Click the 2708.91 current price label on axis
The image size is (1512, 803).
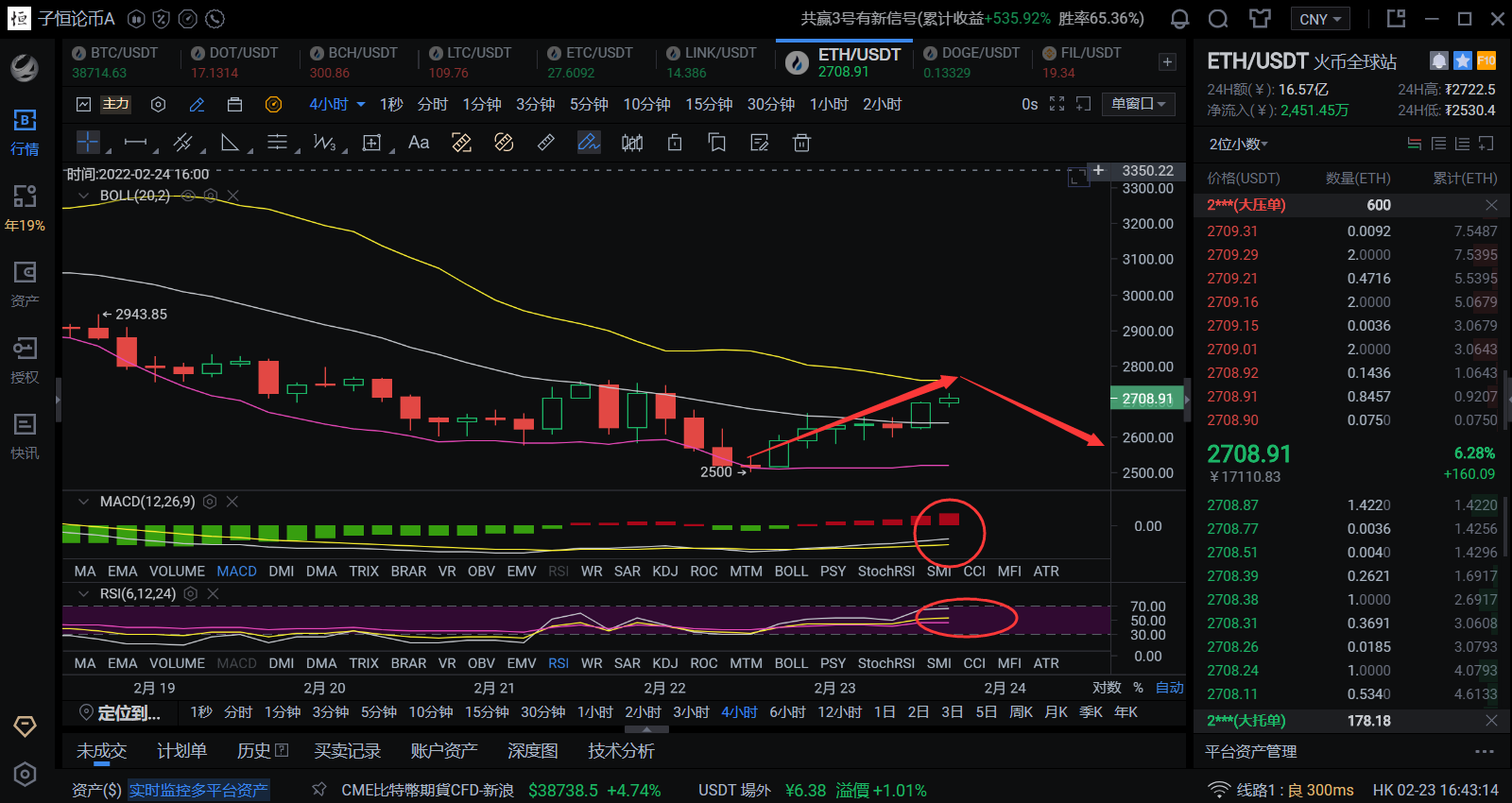1147,399
